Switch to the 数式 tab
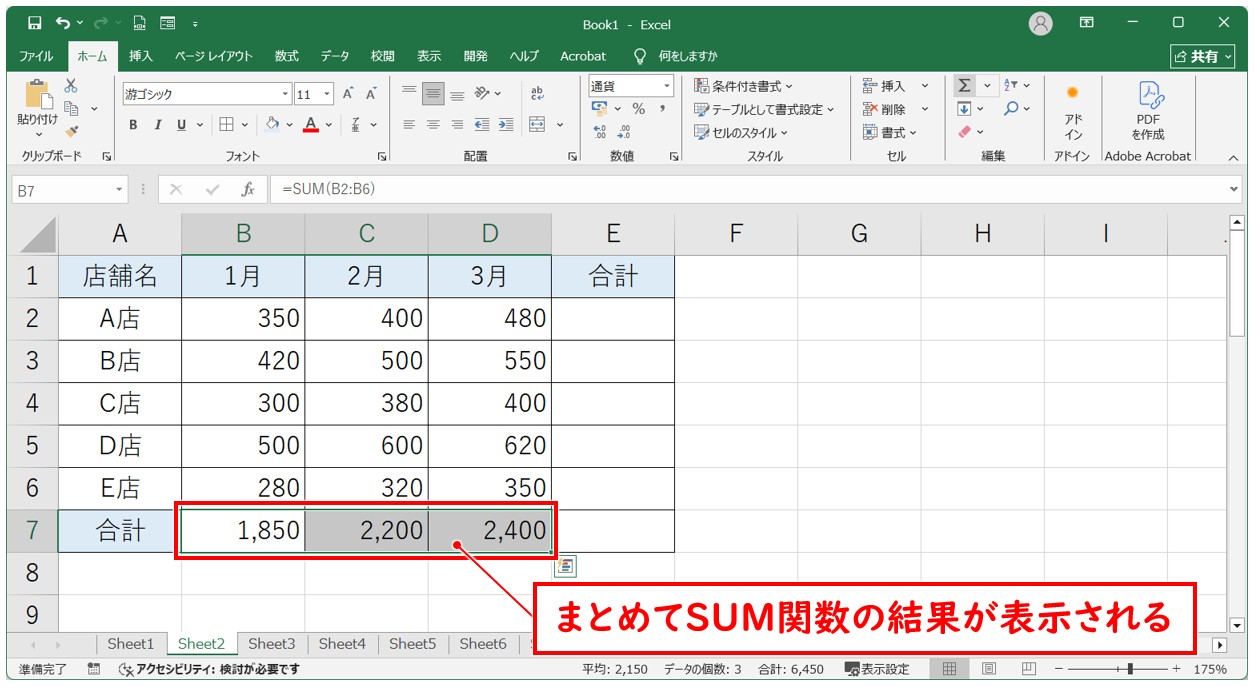 point(287,56)
